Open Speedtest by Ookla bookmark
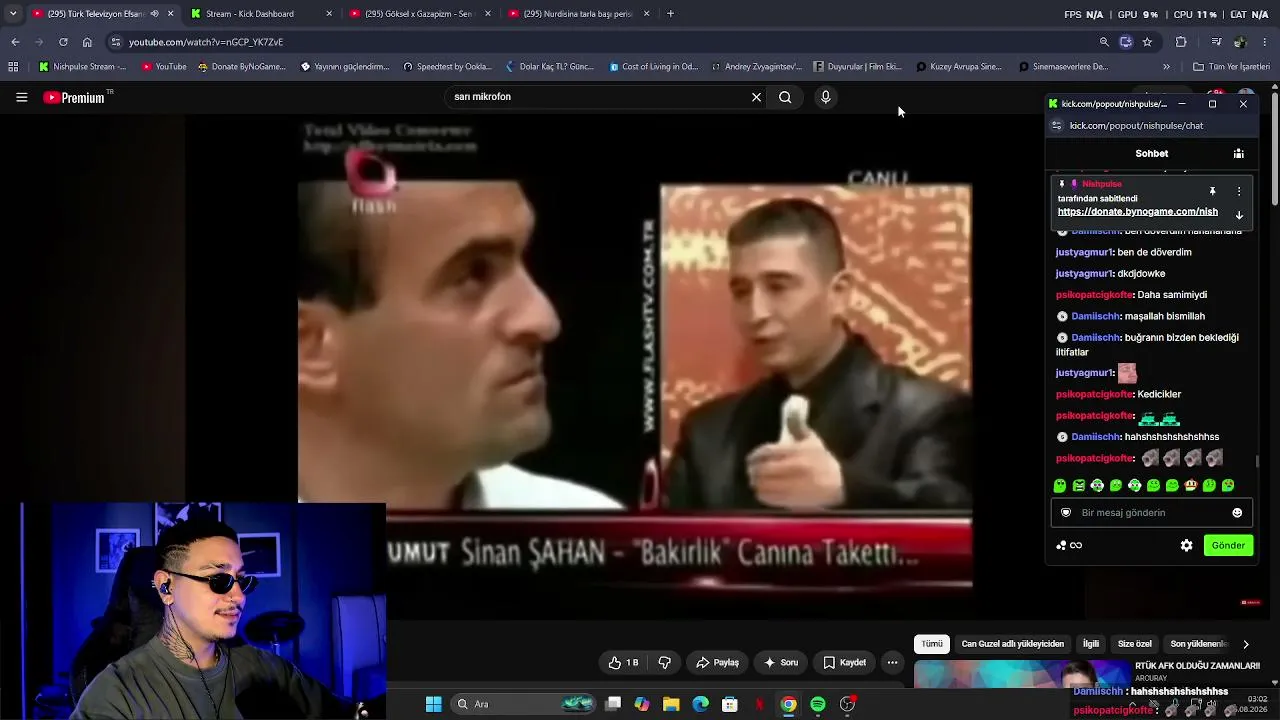The width and height of the screenshot is (1280, 720). [447, 67]
